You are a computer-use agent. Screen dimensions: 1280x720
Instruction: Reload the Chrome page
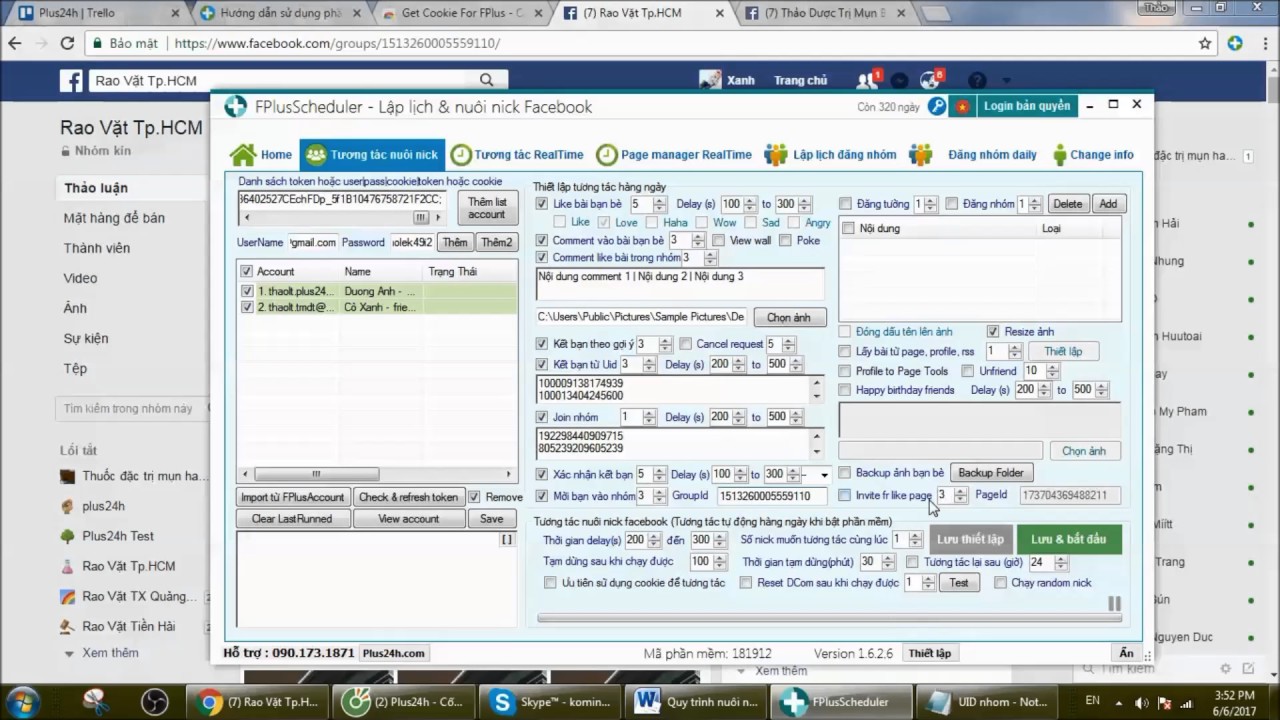coord(67,44)
